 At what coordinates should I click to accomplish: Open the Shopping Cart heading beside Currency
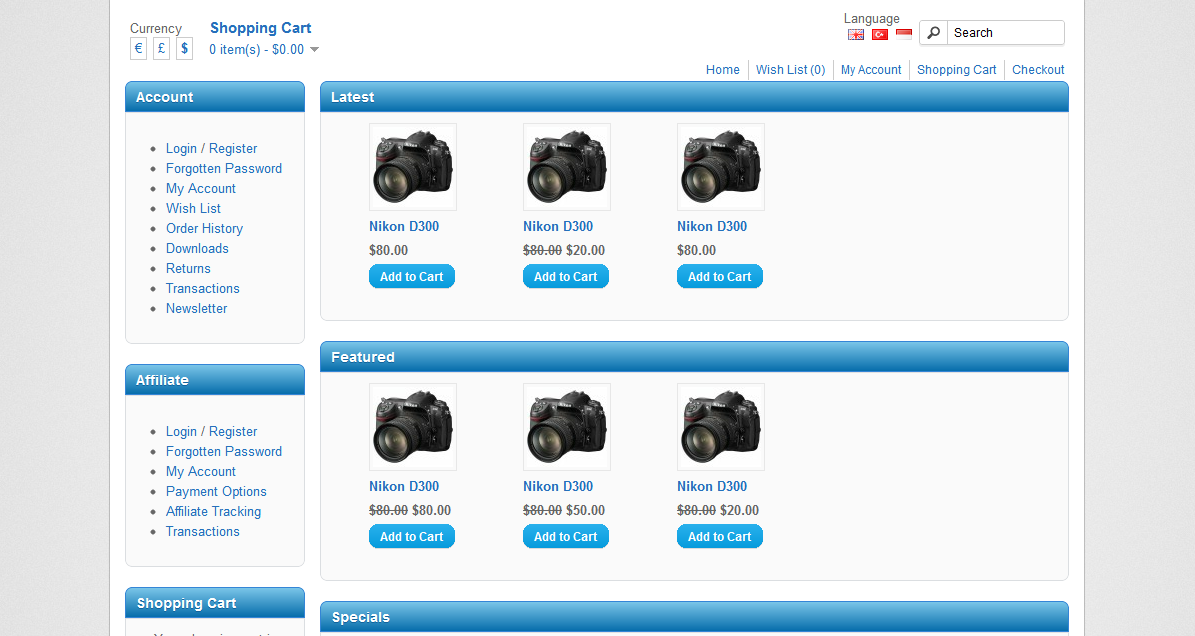coord(261,28)
